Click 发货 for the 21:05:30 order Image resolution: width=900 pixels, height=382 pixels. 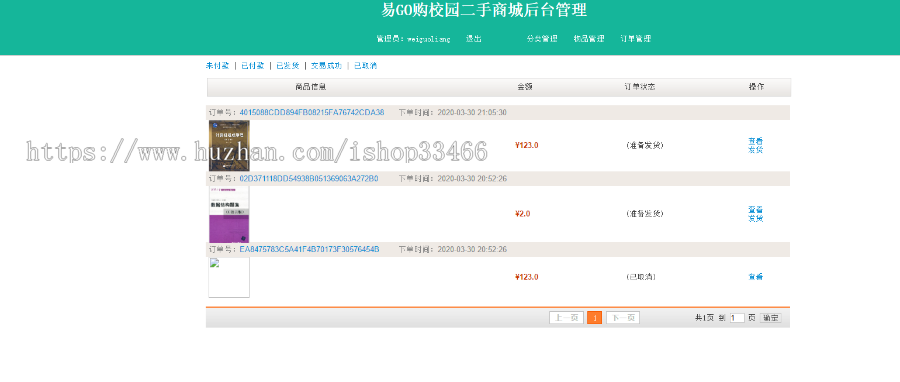pyautogui.click(x=755, y=150)
